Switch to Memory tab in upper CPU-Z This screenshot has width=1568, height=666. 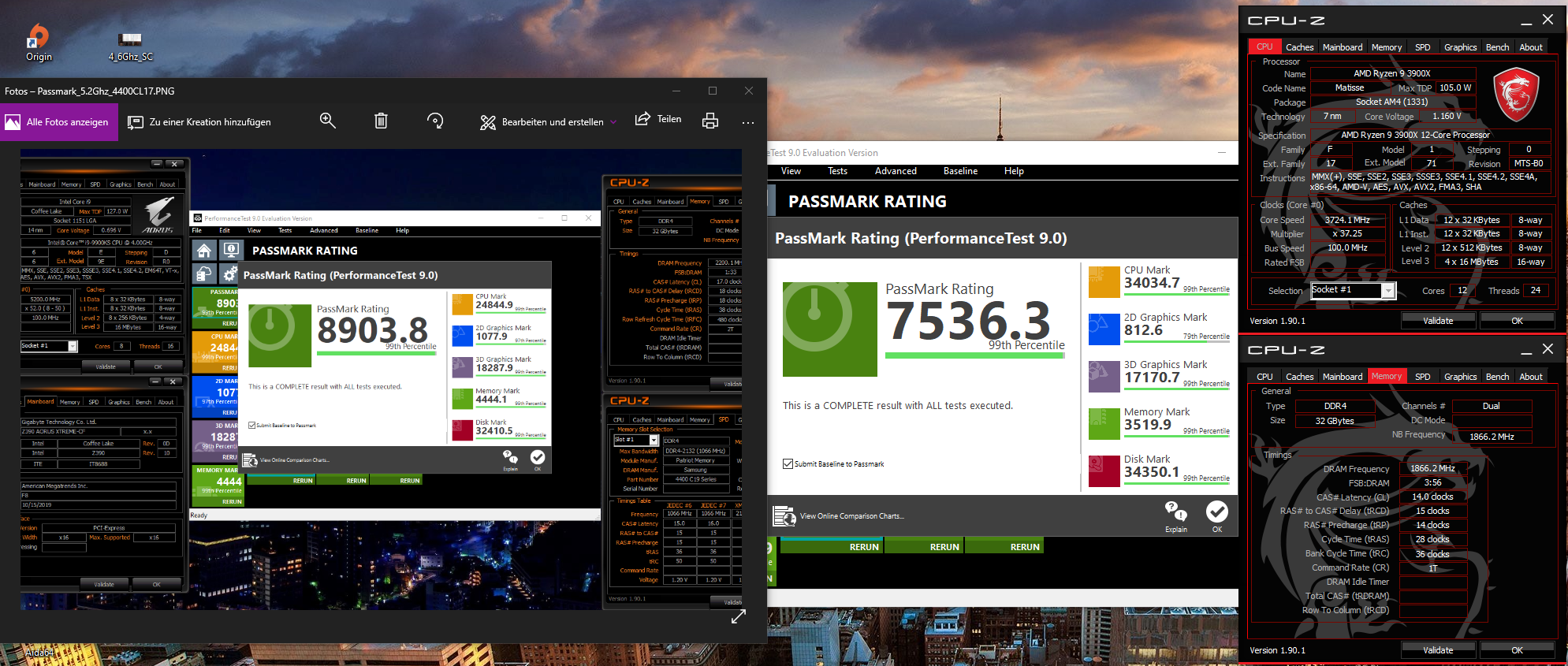pyautogui.click(x=1386, y=47)
